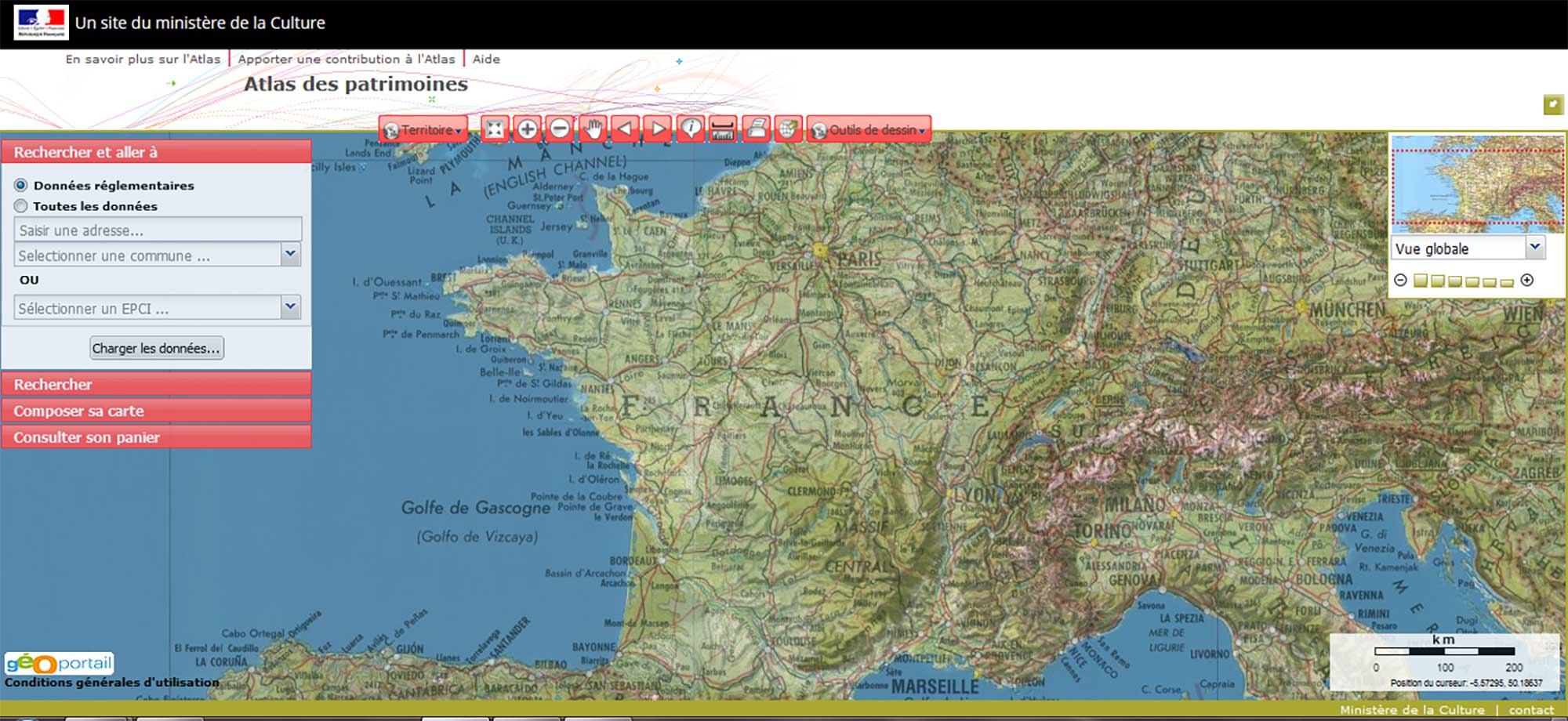Select the third zoom level square

[1455, 281]
